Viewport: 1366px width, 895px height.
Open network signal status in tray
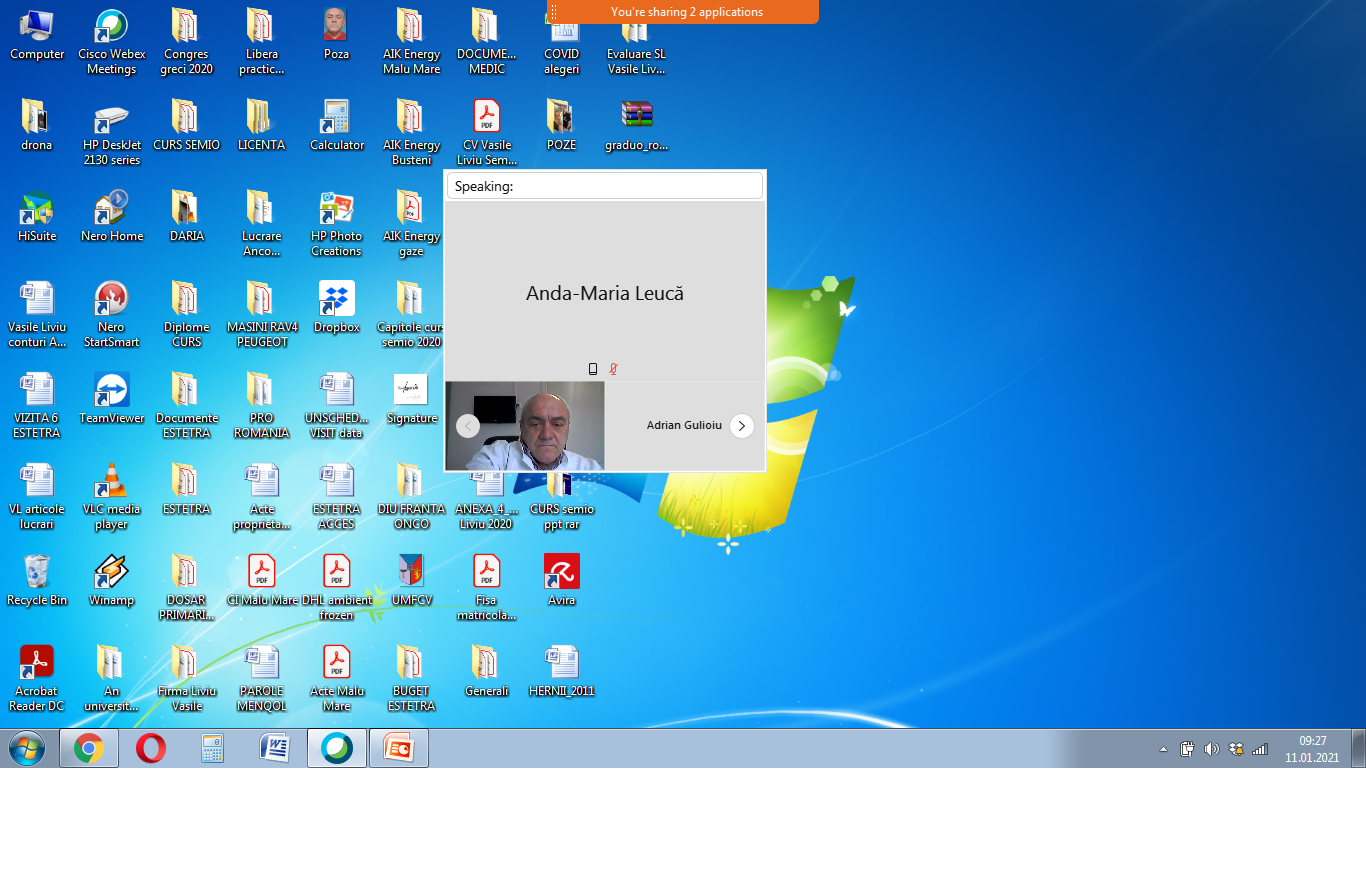click(x=1260, y=749)
